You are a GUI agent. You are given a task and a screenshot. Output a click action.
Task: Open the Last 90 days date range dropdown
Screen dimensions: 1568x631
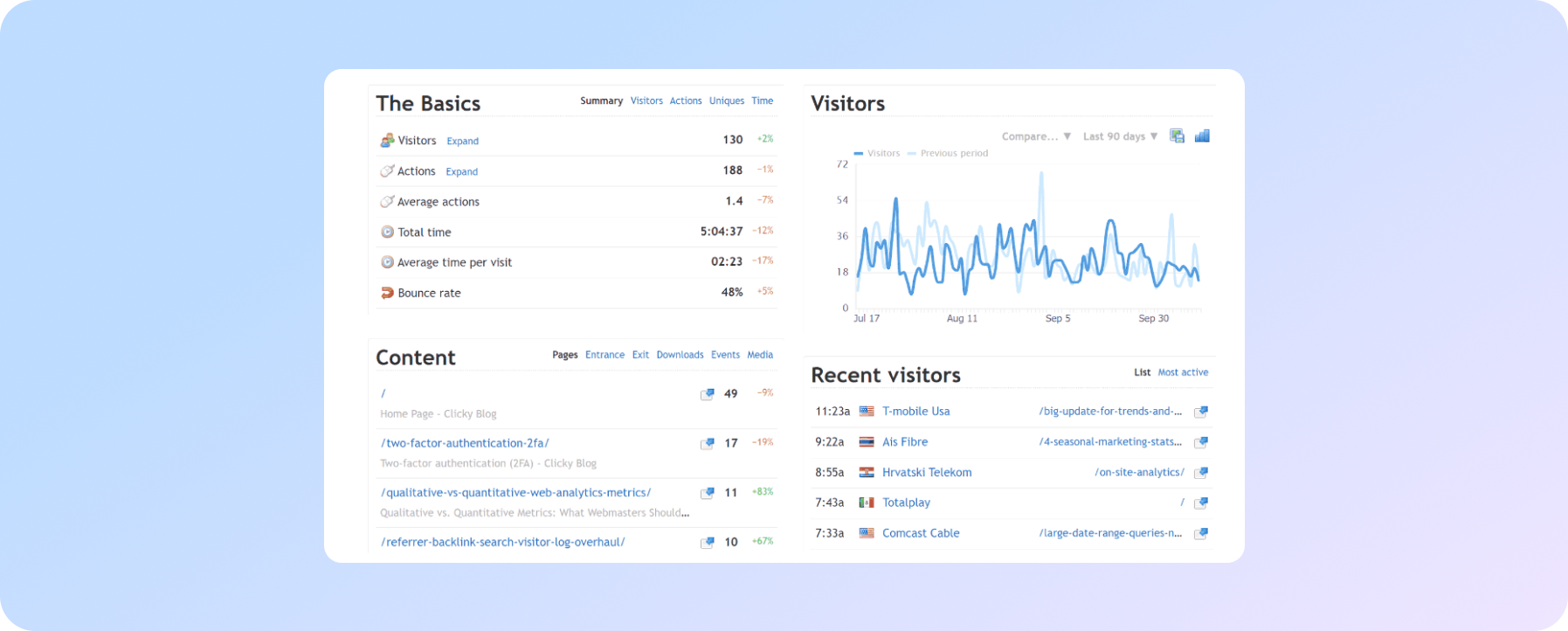tap(1120, 136)
